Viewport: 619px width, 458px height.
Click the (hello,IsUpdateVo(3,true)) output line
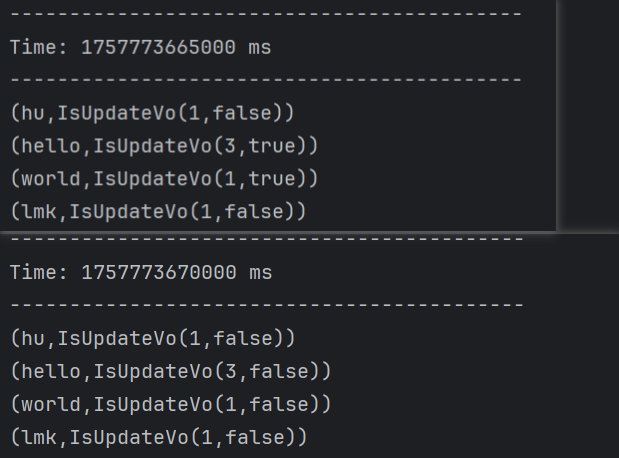[164, 146]
